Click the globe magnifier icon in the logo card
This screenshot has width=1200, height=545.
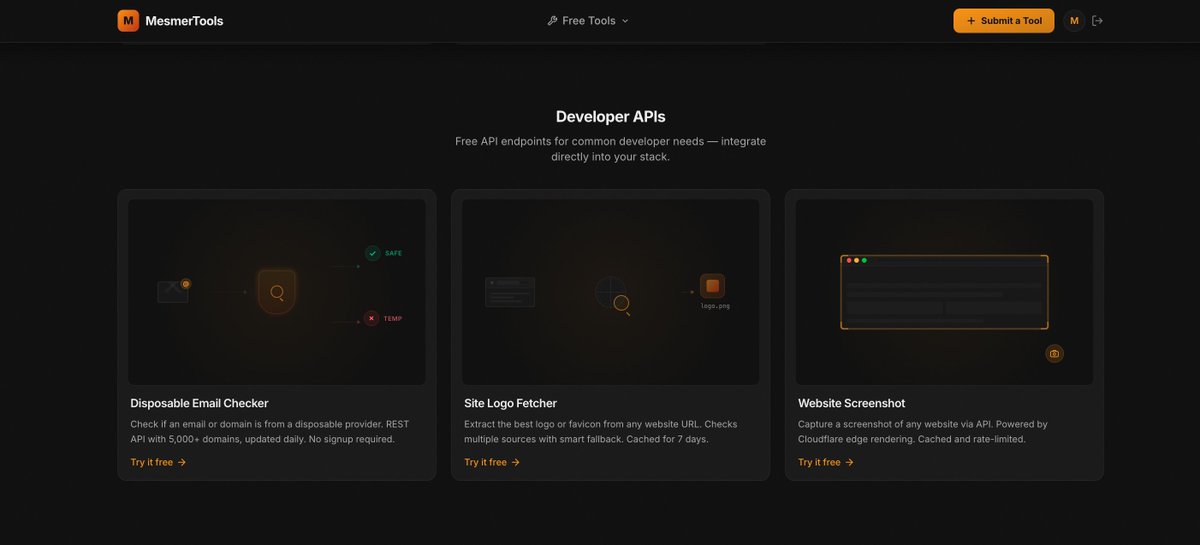coord(612,294)
